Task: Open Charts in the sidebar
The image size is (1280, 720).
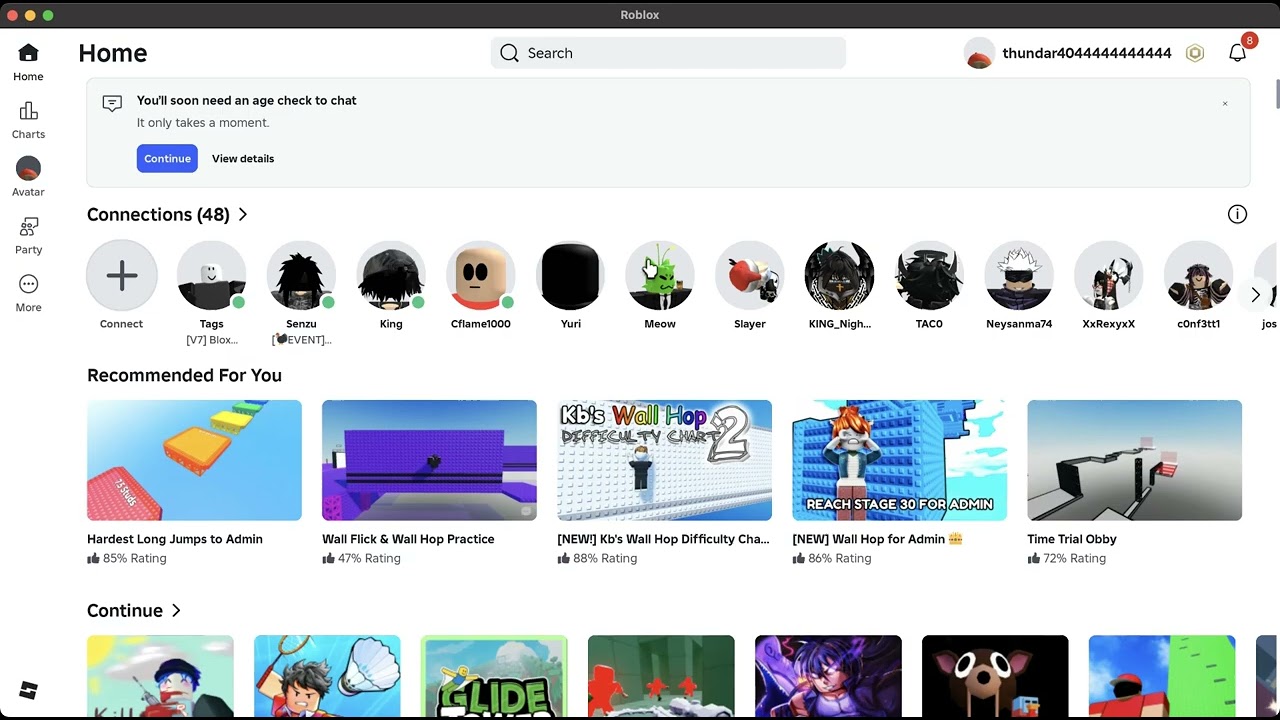Action: 28,120
